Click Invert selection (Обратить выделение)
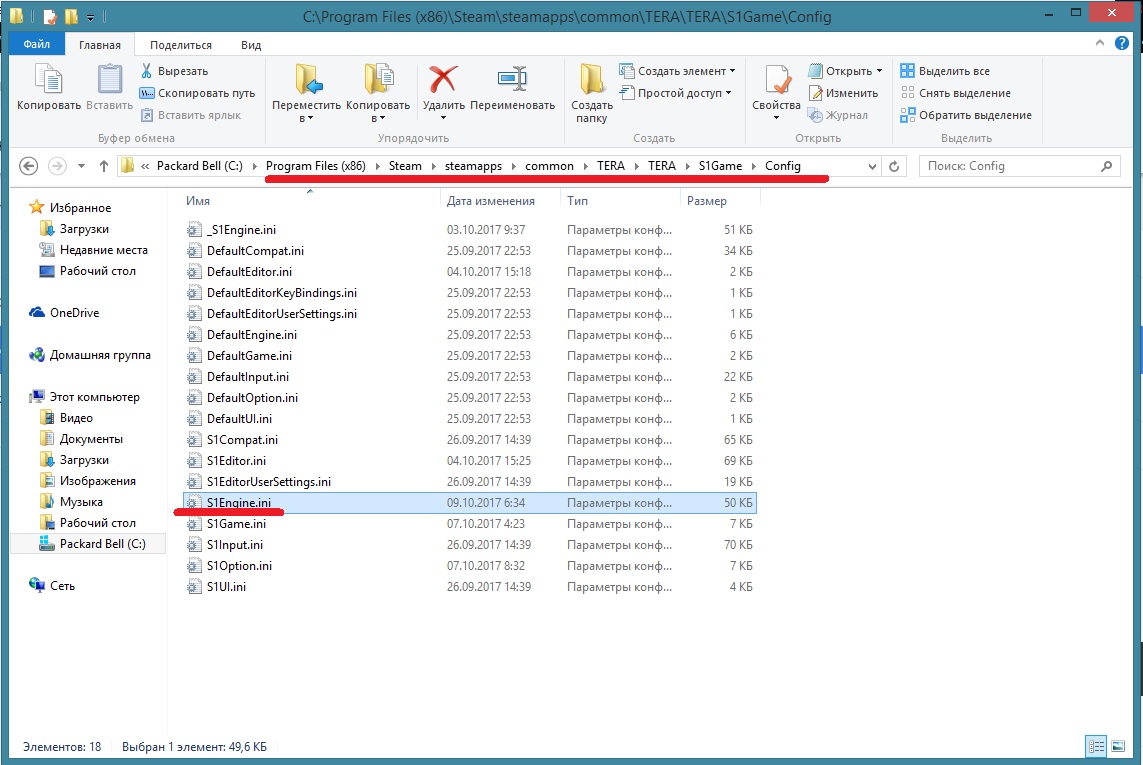This screenshot has width=1143, height=765. click(x=967, y=114)
